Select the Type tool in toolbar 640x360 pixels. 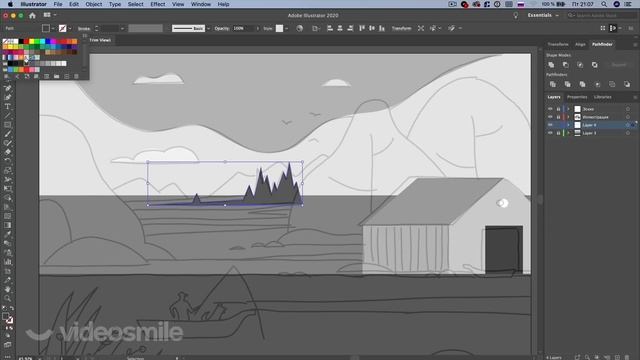click(7, 107)
